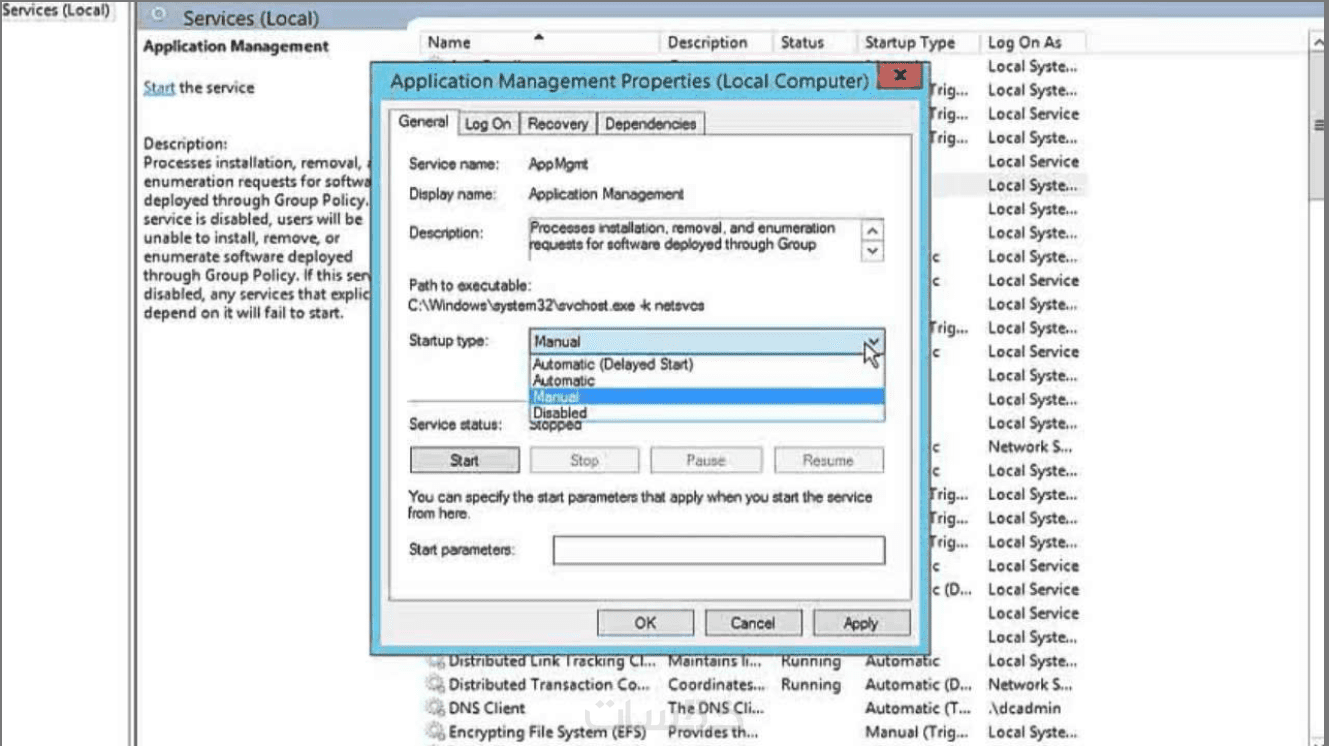The height and width of the screenshot is (746, 1329).
Task: Switch to the Log On tab
Action: click(x=488, y=124)
